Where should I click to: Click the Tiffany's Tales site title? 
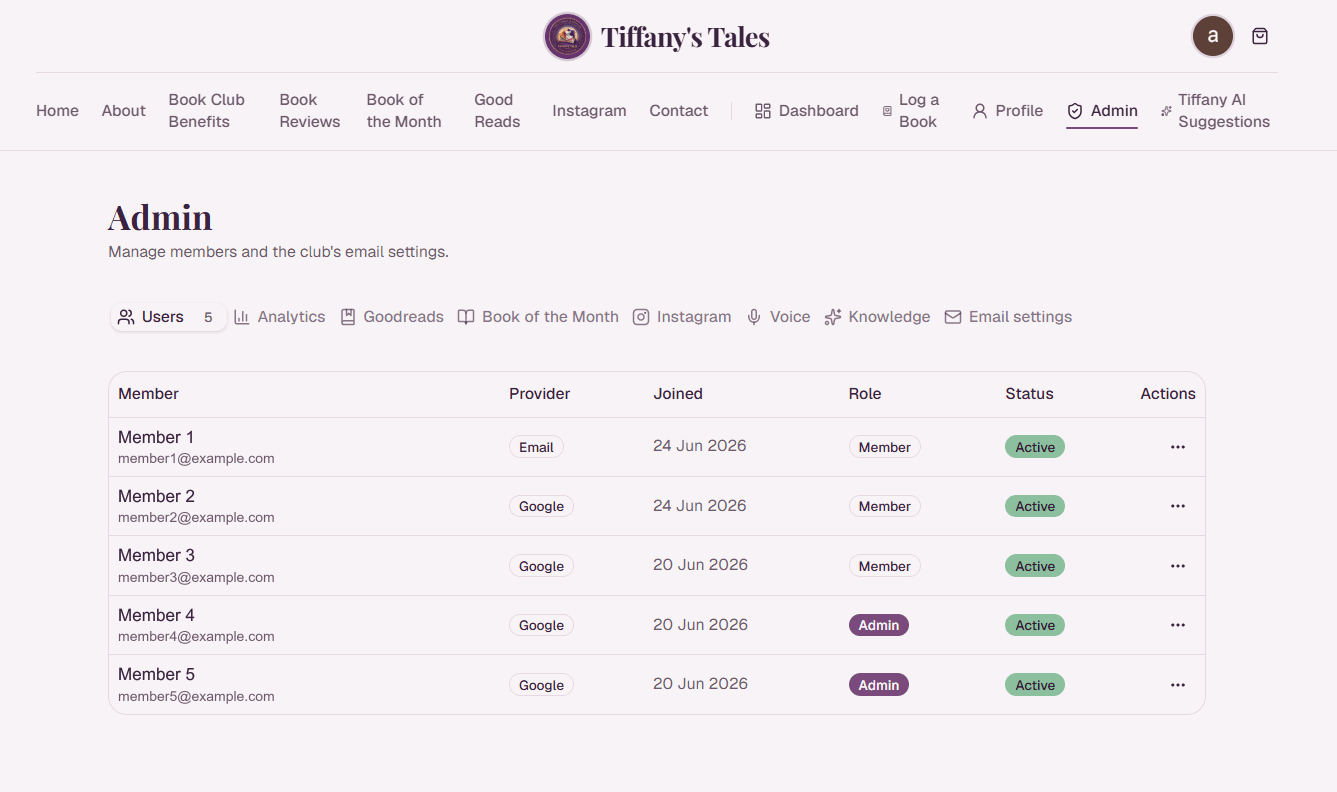(x=685, y=38)
